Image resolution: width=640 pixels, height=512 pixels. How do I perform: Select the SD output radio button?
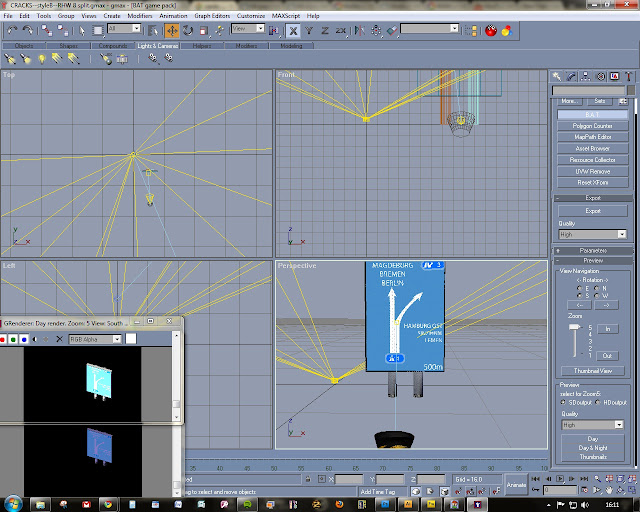coord(563,403)
